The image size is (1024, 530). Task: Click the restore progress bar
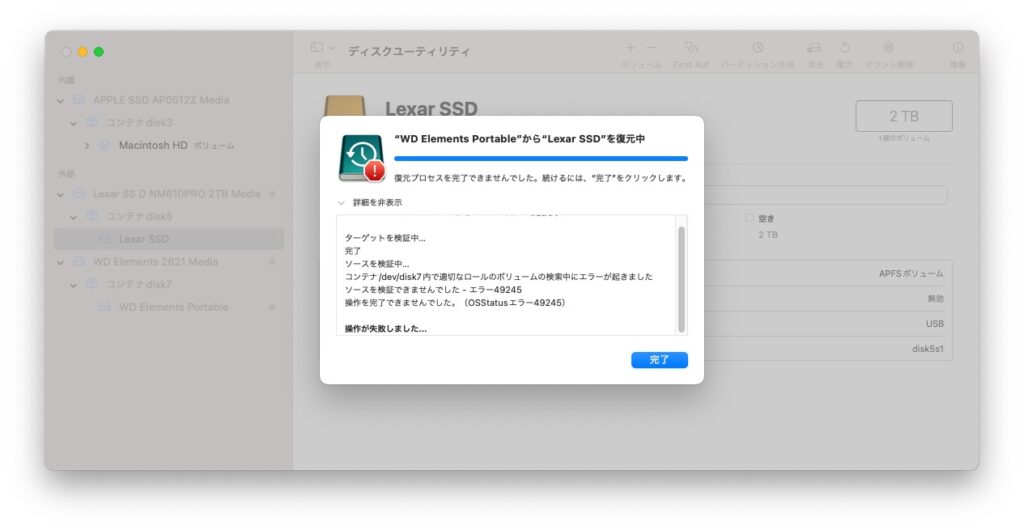coord(541,158)
